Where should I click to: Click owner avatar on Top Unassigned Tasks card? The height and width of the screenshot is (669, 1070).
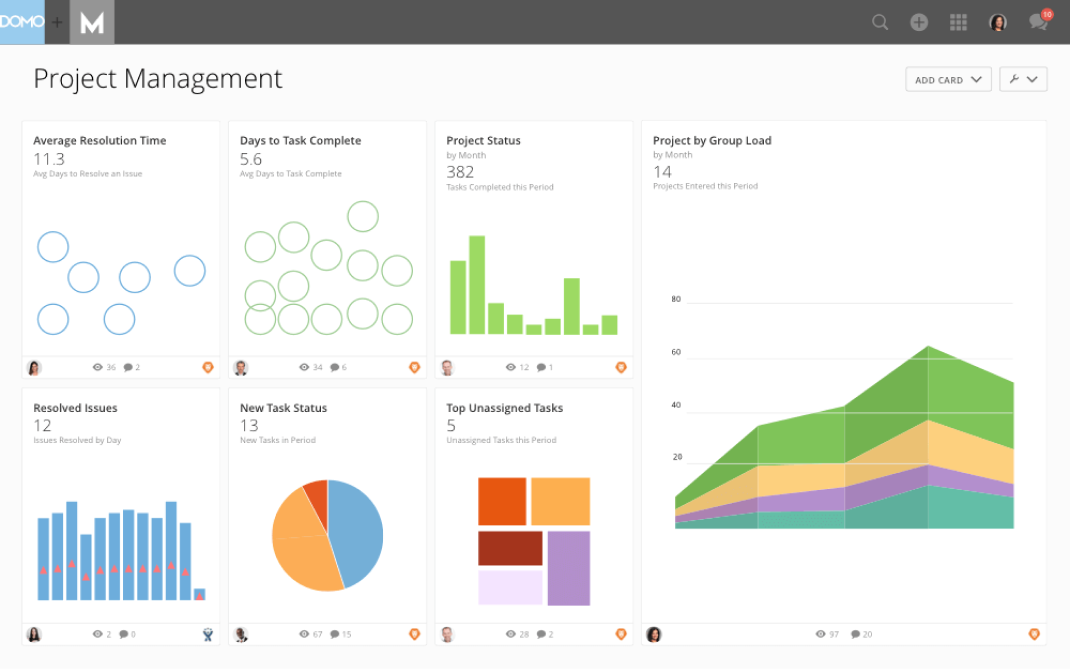(x=447, y=634)
